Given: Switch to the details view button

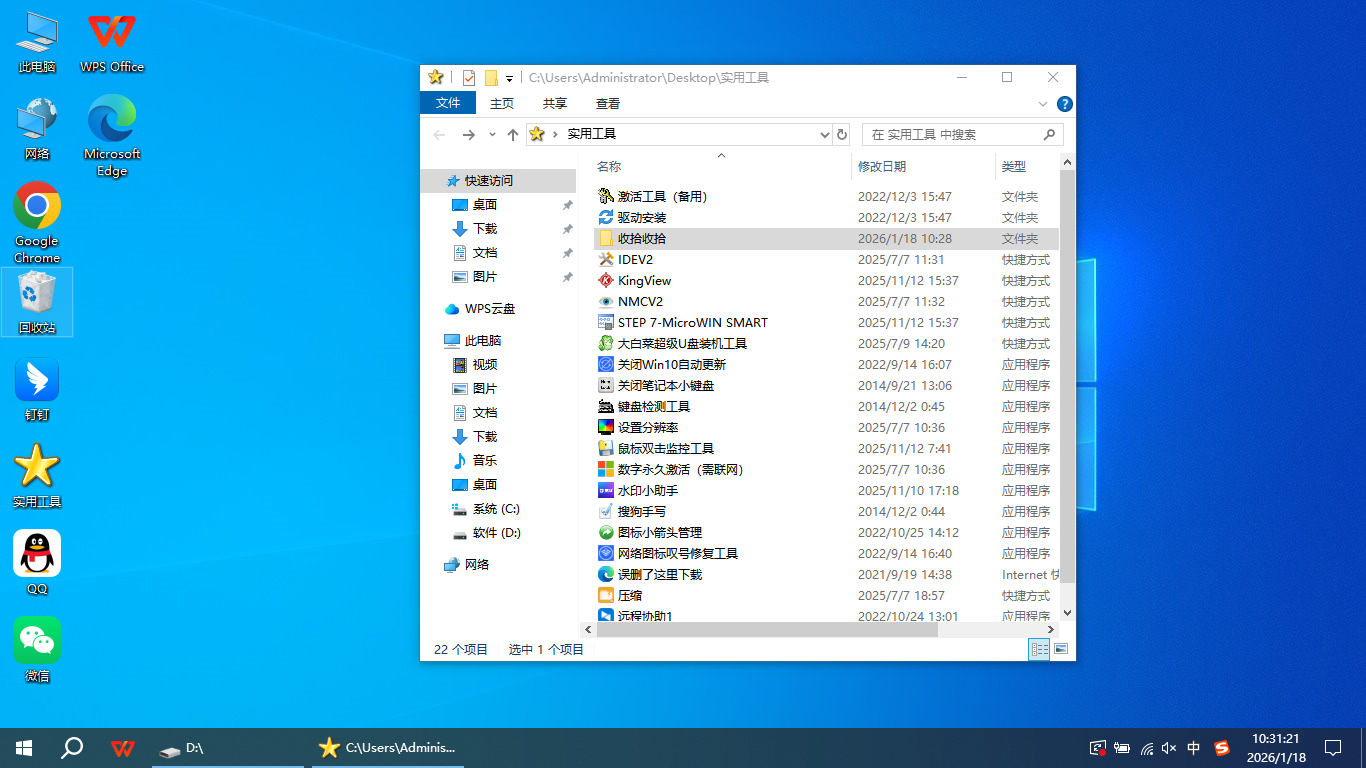Looking at the screenshot, I should (x=1040, y=649).
